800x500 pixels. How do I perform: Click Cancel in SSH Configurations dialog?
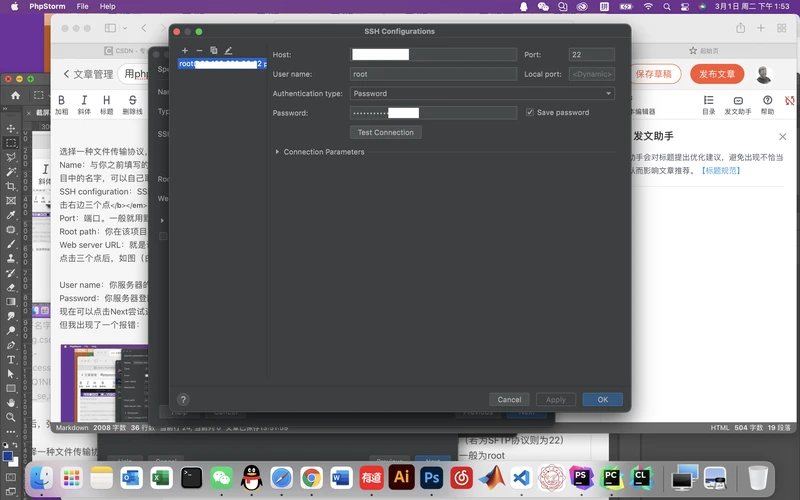click(509, 399)
